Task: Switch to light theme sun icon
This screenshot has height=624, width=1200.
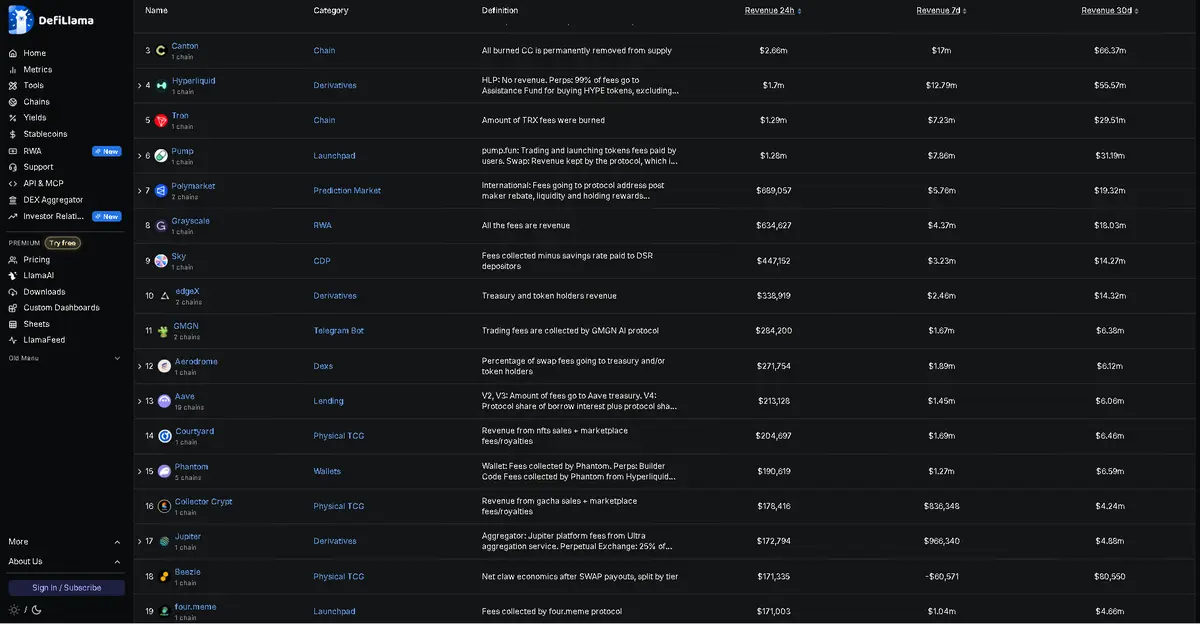Action: point(14,610)
